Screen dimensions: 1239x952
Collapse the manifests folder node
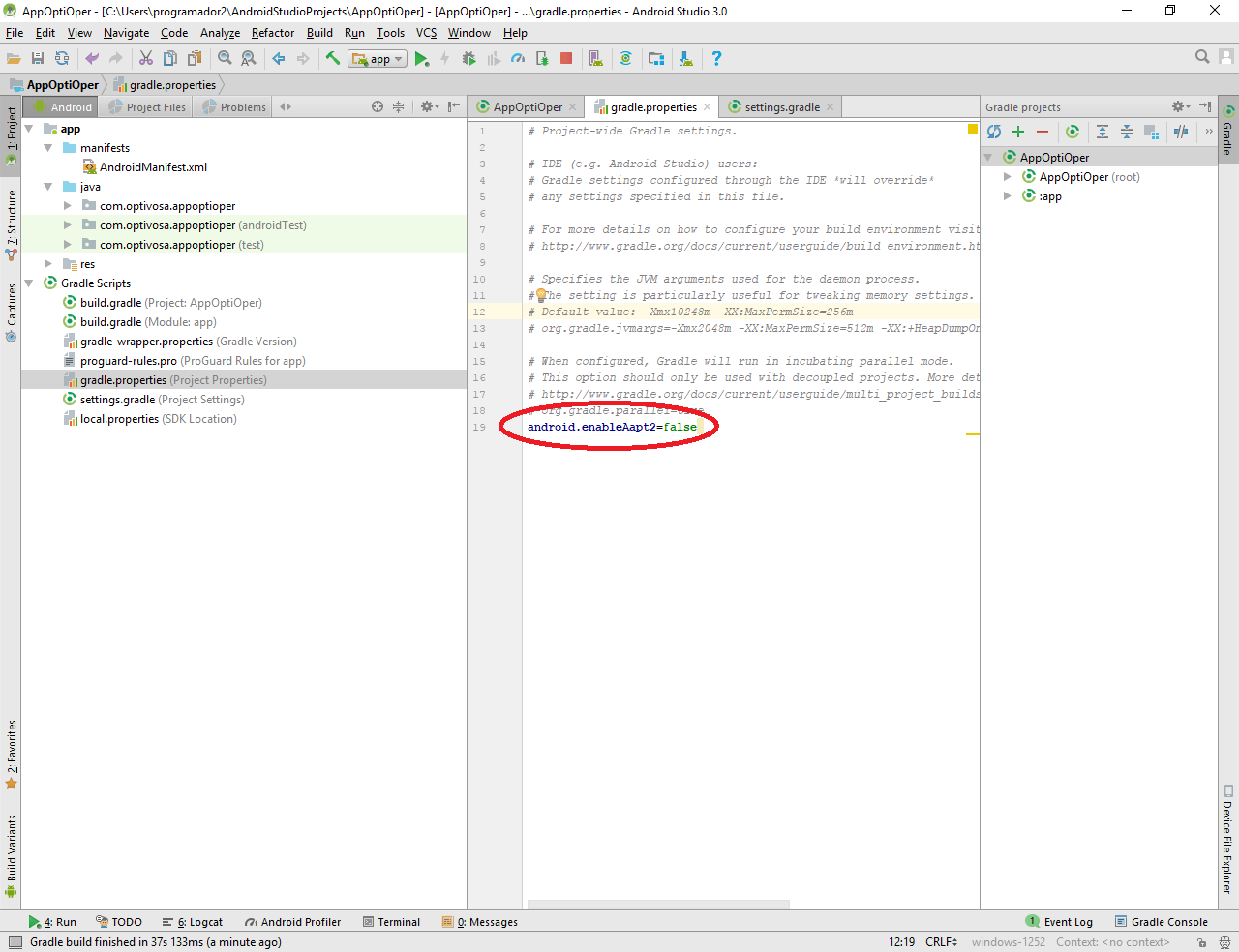tap(47, 148)
